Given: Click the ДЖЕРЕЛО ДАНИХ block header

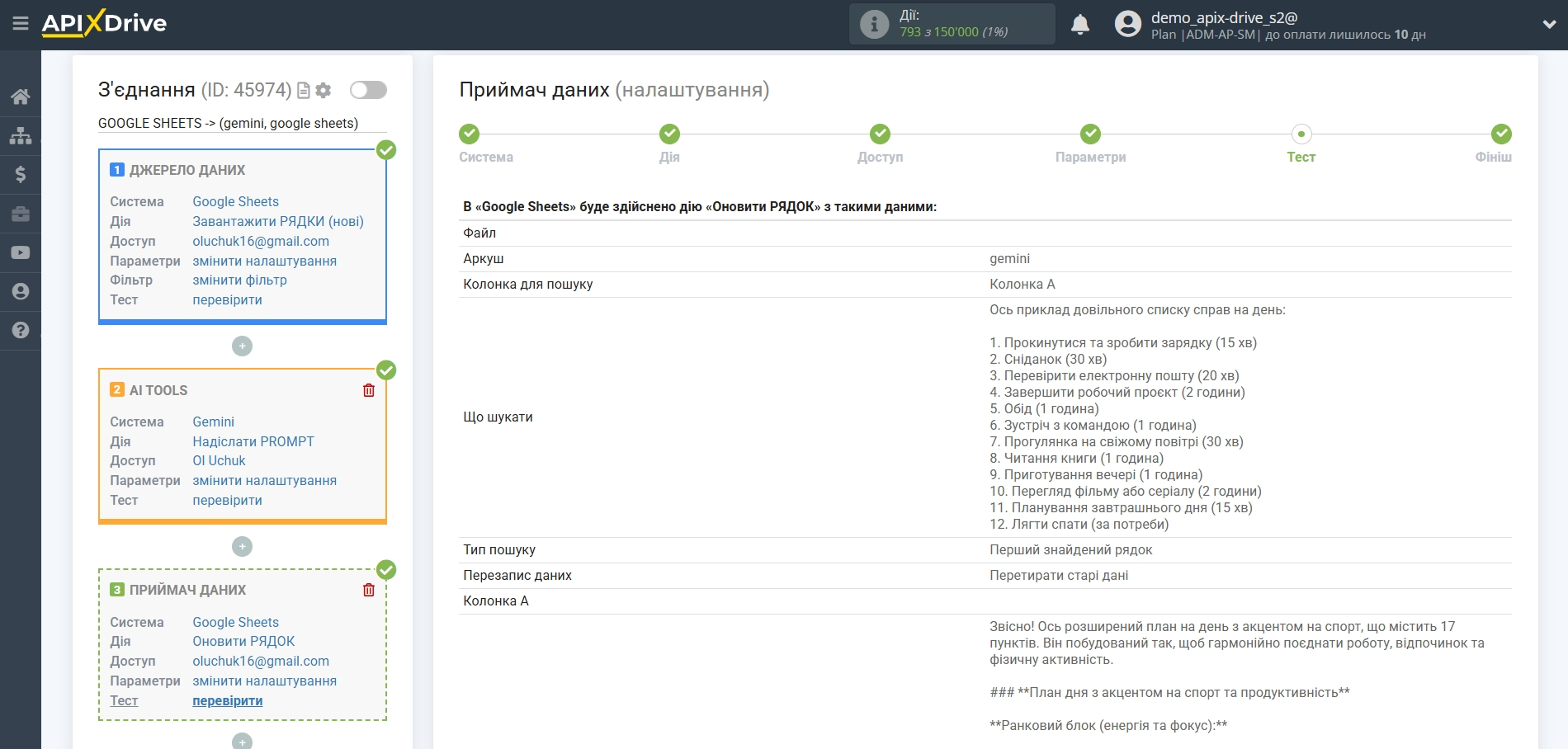Looking at the screenshot, I should (x=187, y=170).
